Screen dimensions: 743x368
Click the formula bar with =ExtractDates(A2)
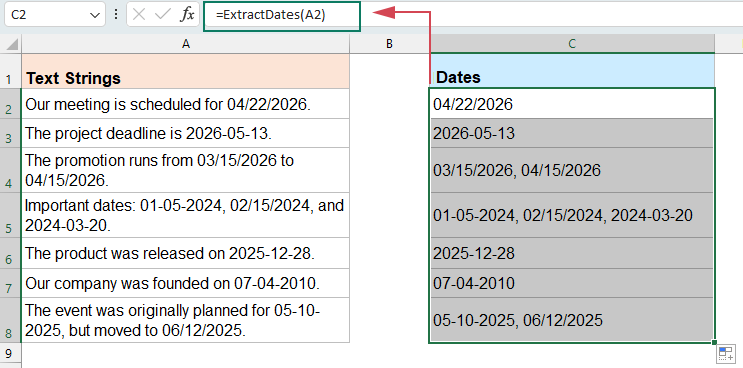coord(282,16)
